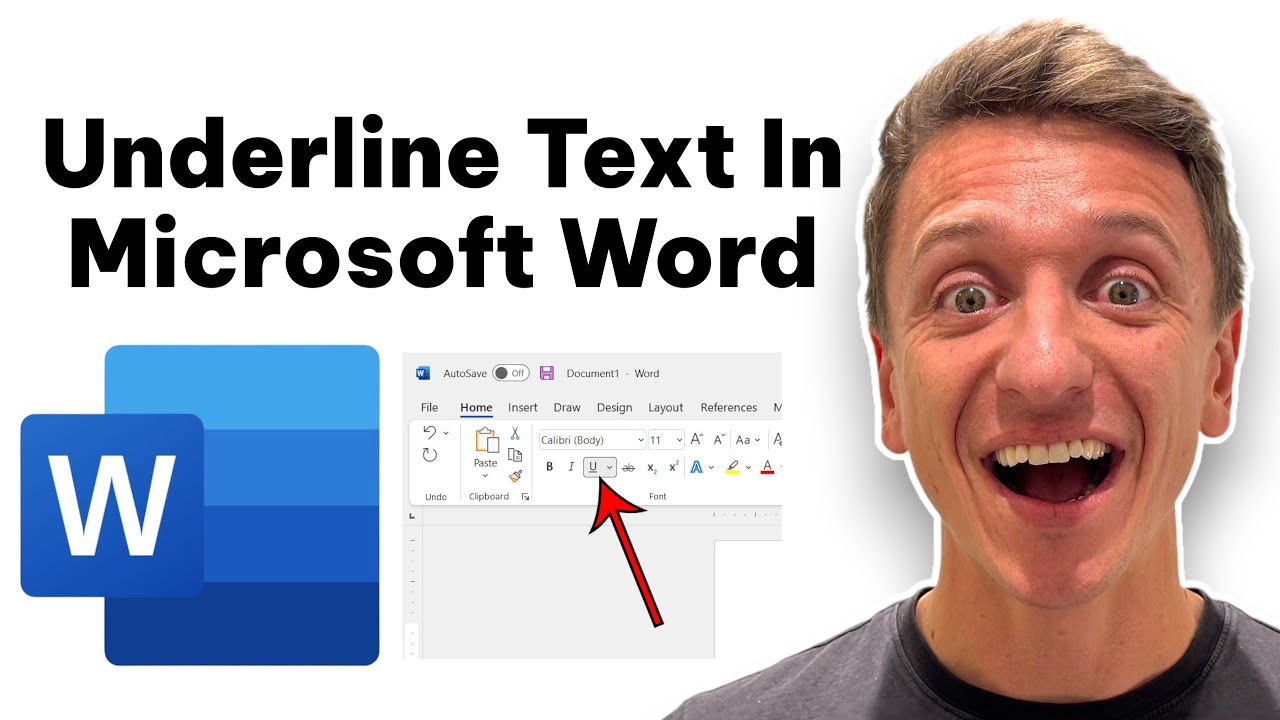Viewport: 1280px width, 720px height.
Task: Switch to the Insert tab
Action: pos(523,407)
